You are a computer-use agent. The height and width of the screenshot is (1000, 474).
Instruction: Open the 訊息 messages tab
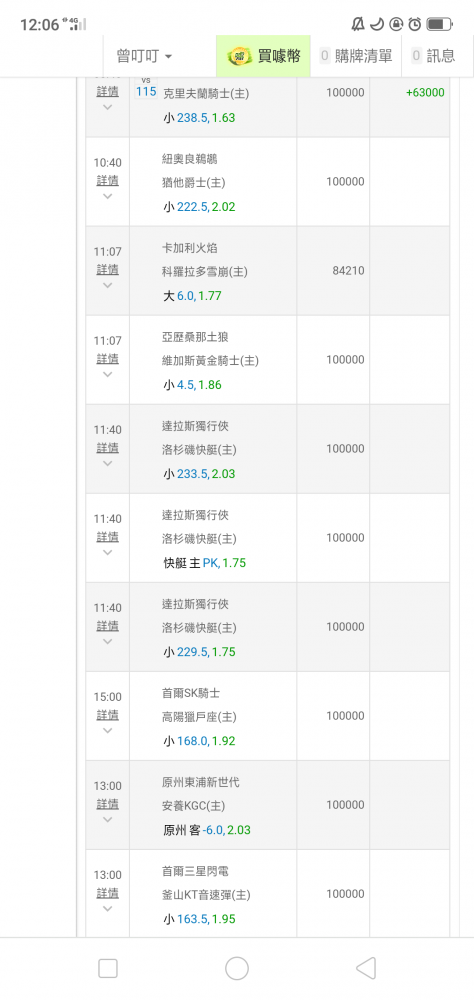434,56
